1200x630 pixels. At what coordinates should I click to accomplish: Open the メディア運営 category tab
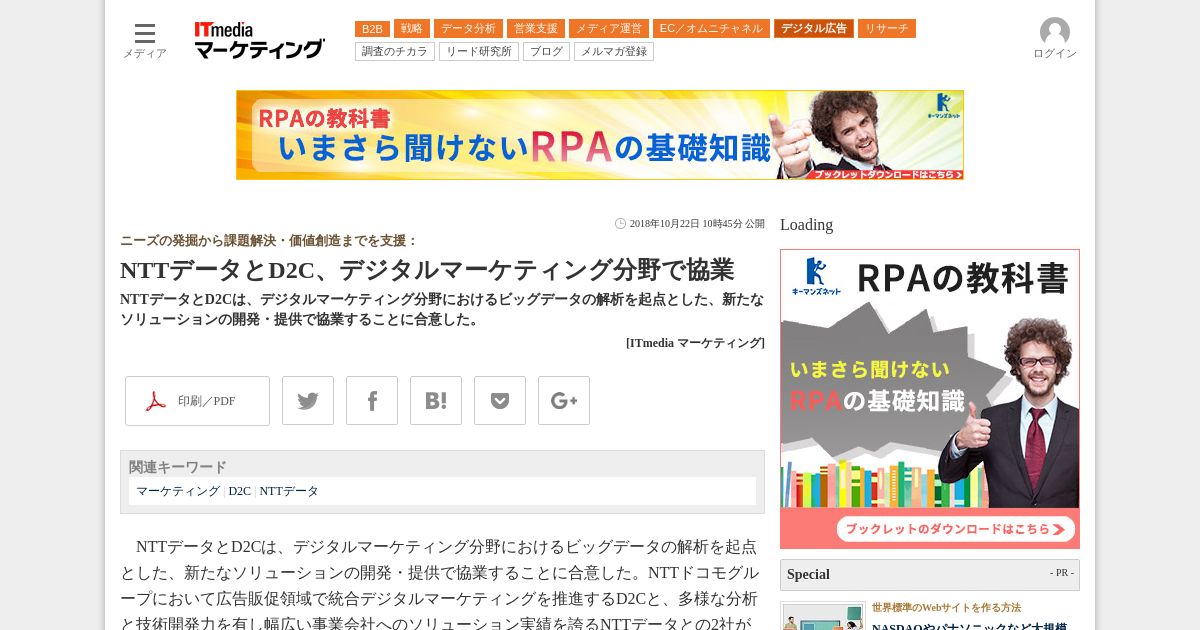coord(609,29)
